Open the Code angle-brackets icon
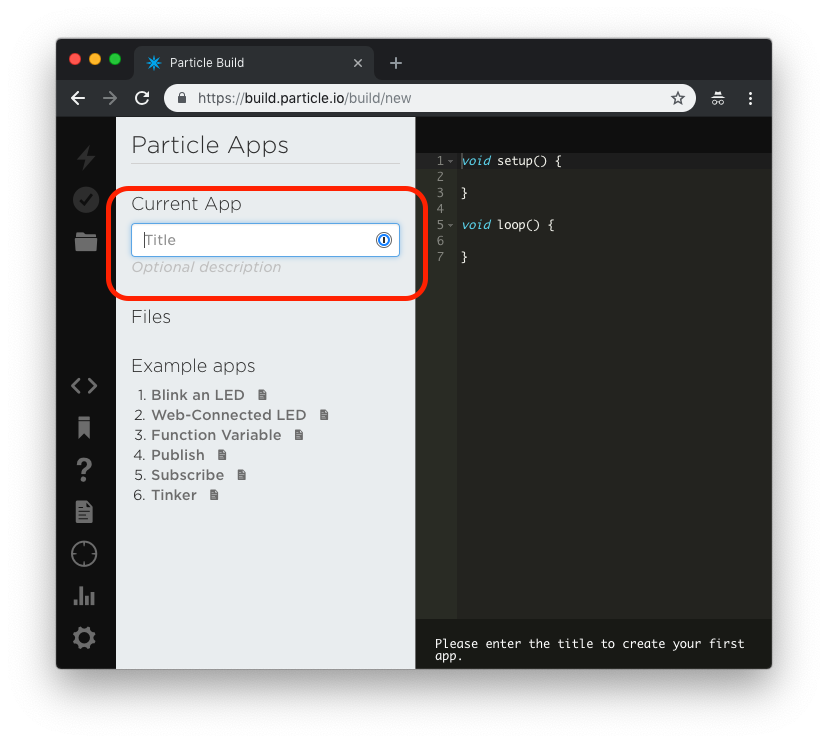Image resolution: width=828 pixels, height=743 pixels. (84, 386)
